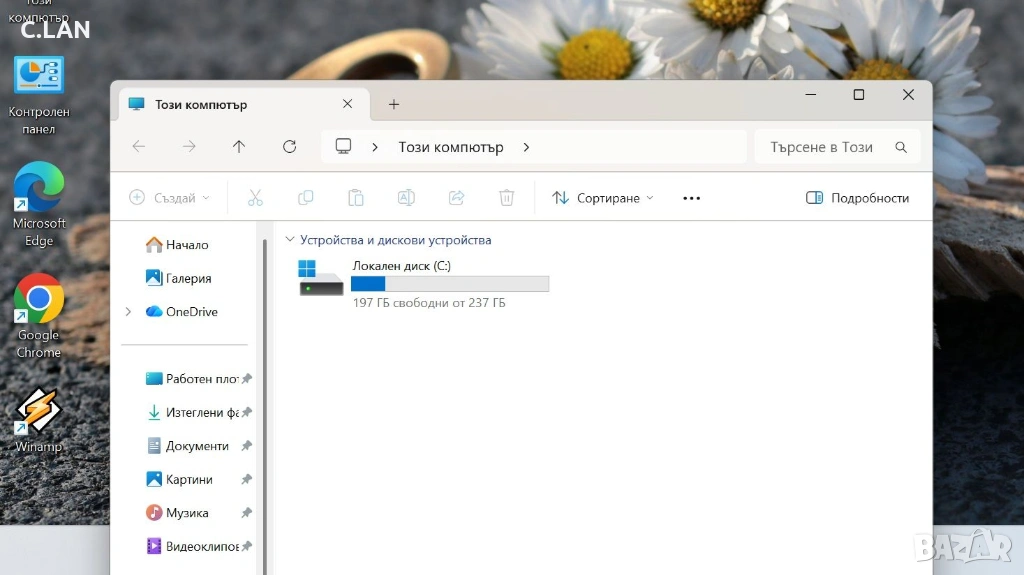Expand the OneDrive tree node
This screenshot has width=1024, height=575.
click(x=128, y=312)
